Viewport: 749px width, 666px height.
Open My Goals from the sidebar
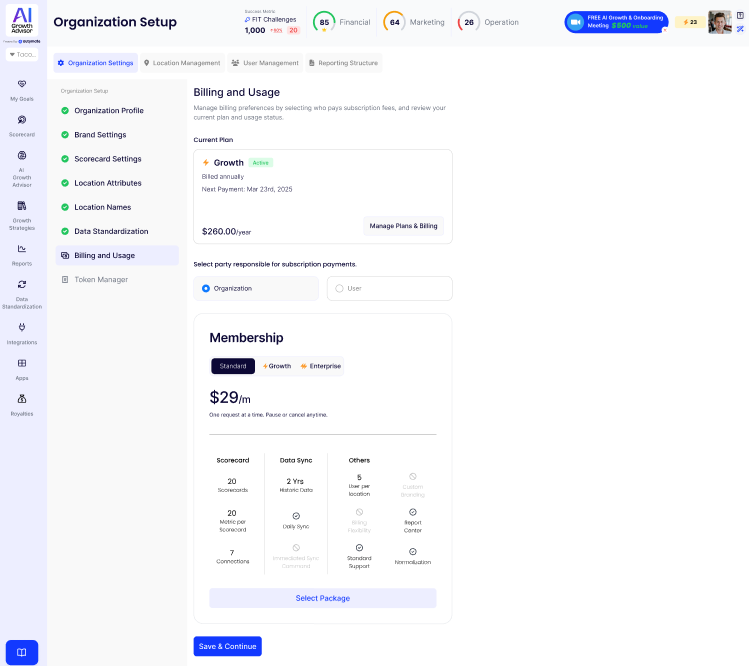click(22, 84)
